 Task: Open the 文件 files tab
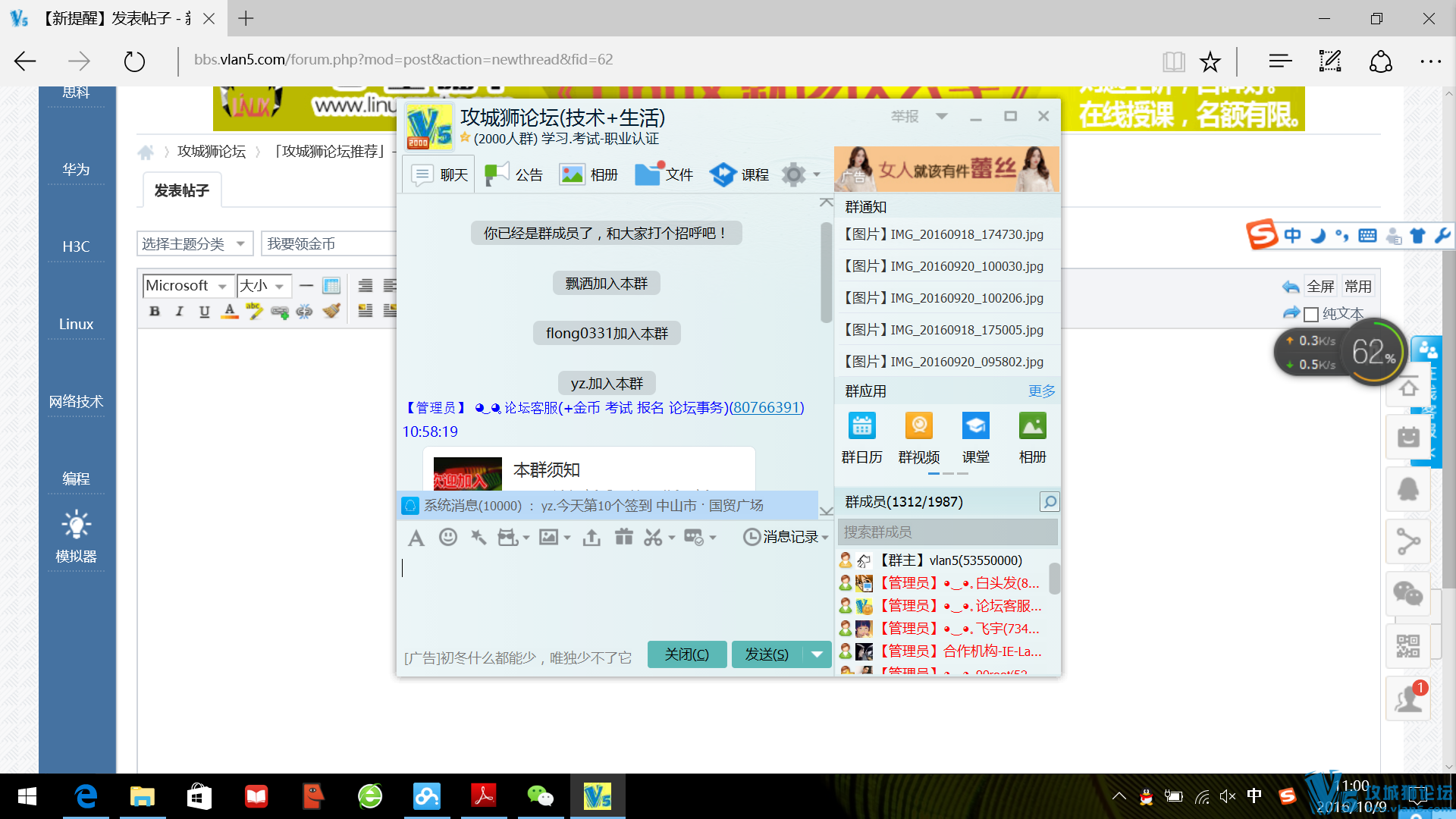664,174
